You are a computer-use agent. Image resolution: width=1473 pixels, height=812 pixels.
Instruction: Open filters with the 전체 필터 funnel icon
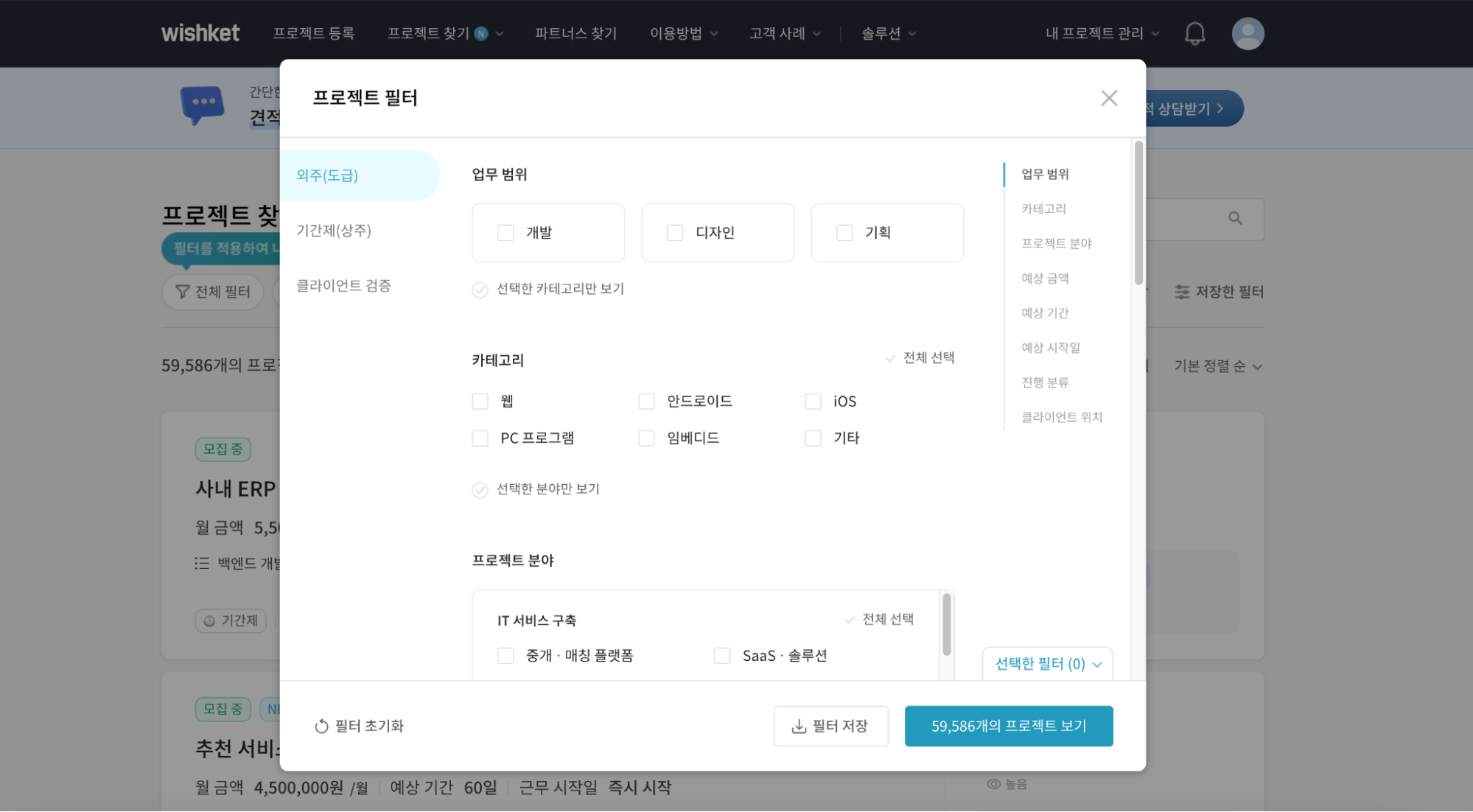click(182, 292)
